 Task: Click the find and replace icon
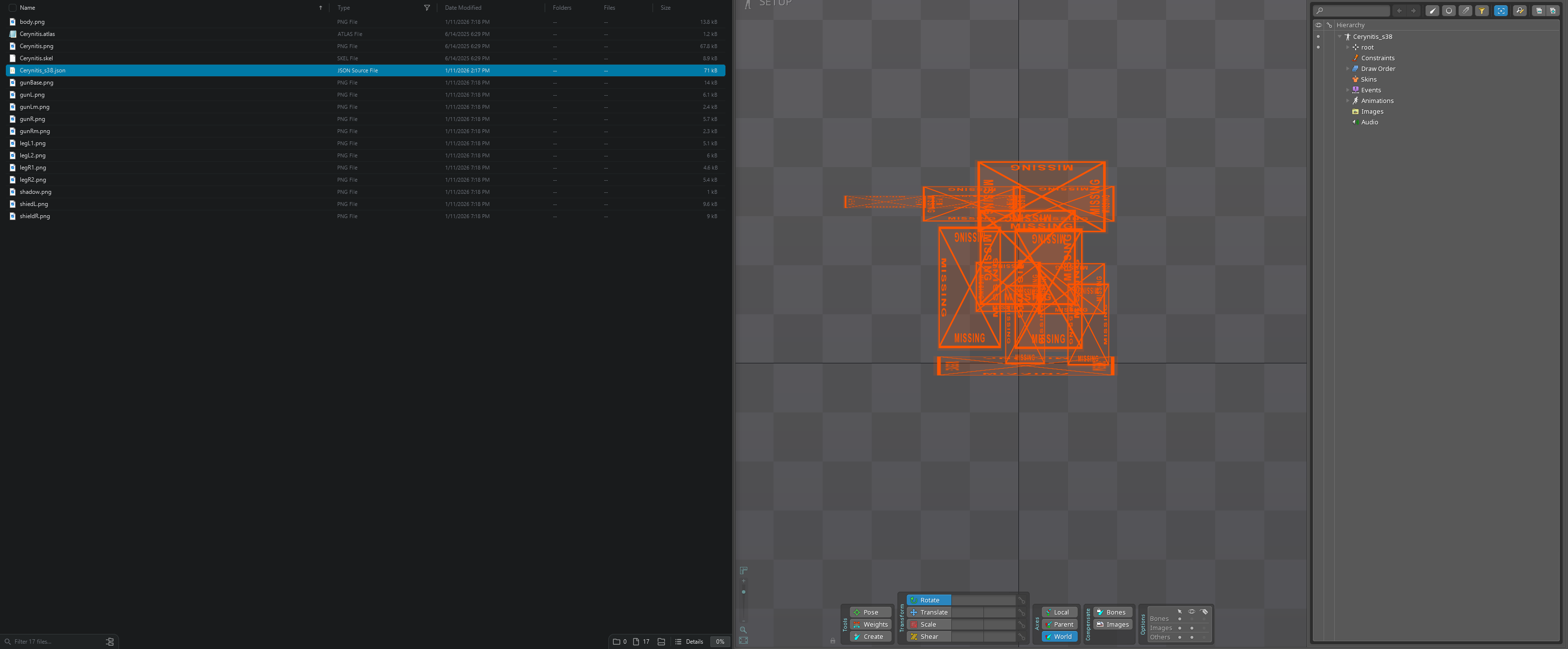(x=1519, y=10)
